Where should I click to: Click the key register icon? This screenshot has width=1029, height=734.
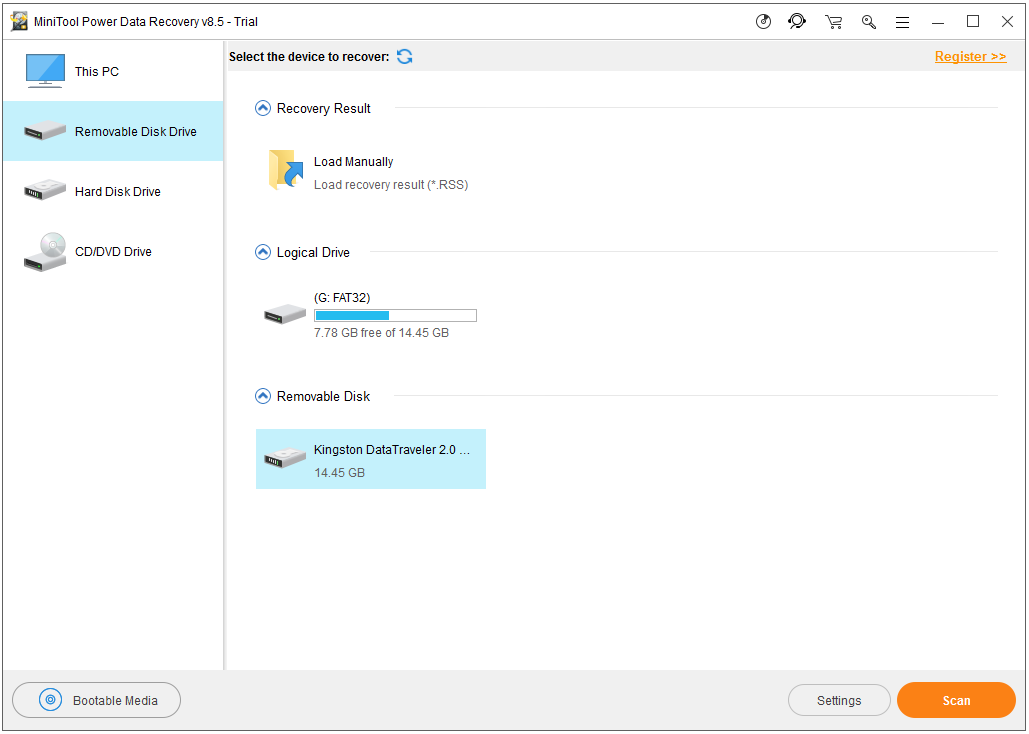(869, 22)
